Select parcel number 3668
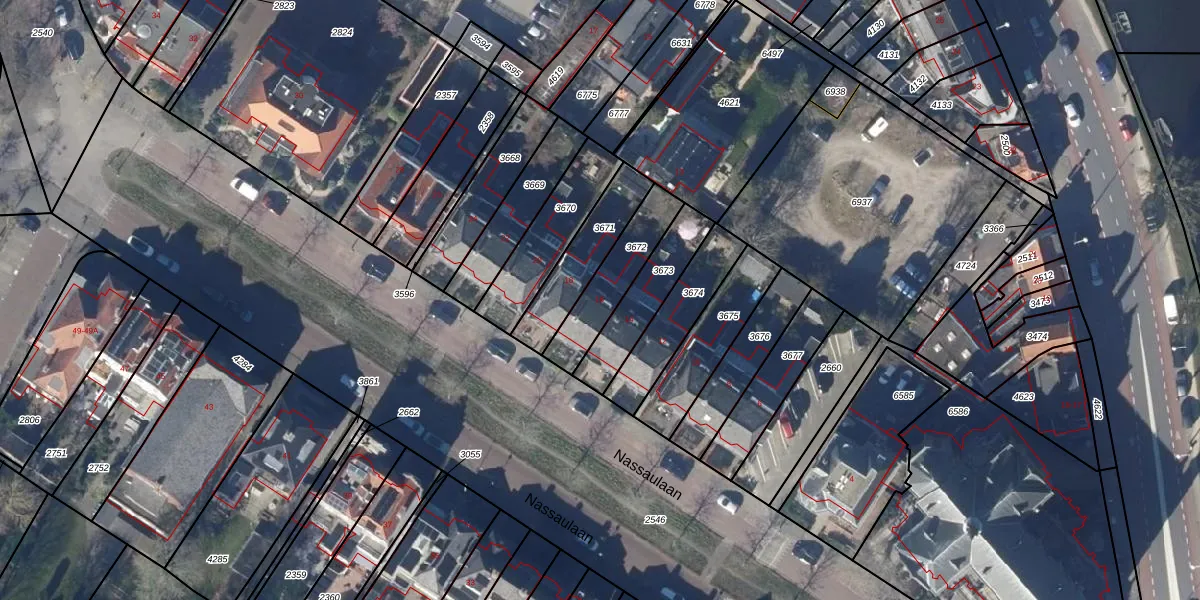Viewport: 1200px width, 600px height. tap(510, 158)
